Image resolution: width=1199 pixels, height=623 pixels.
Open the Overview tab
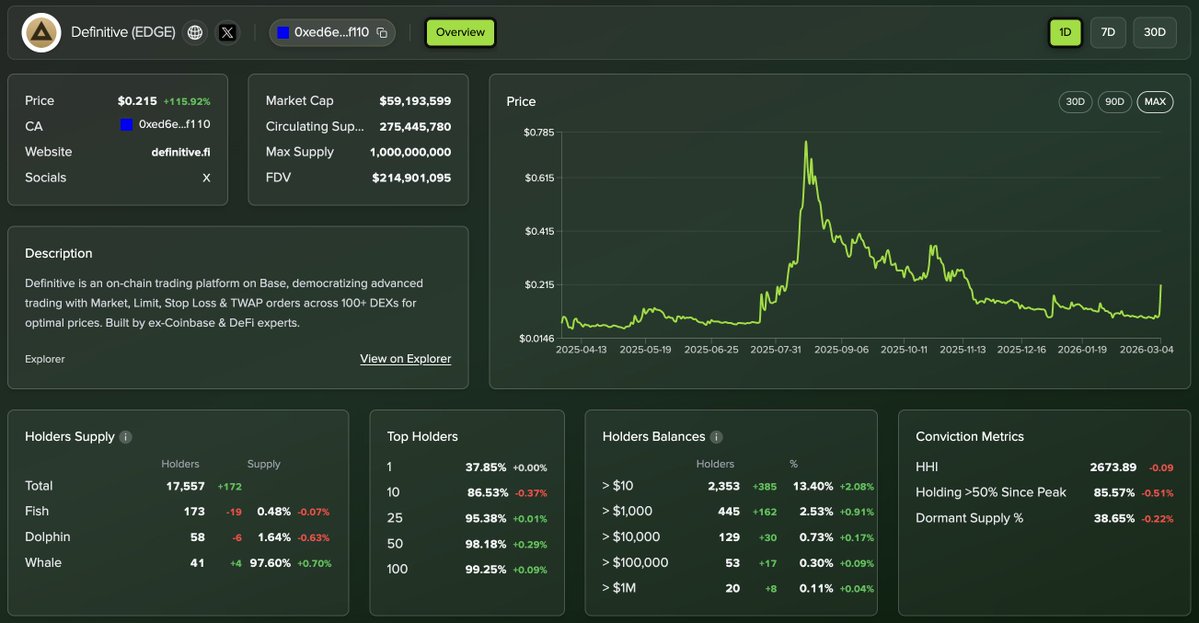coord(459,31)
